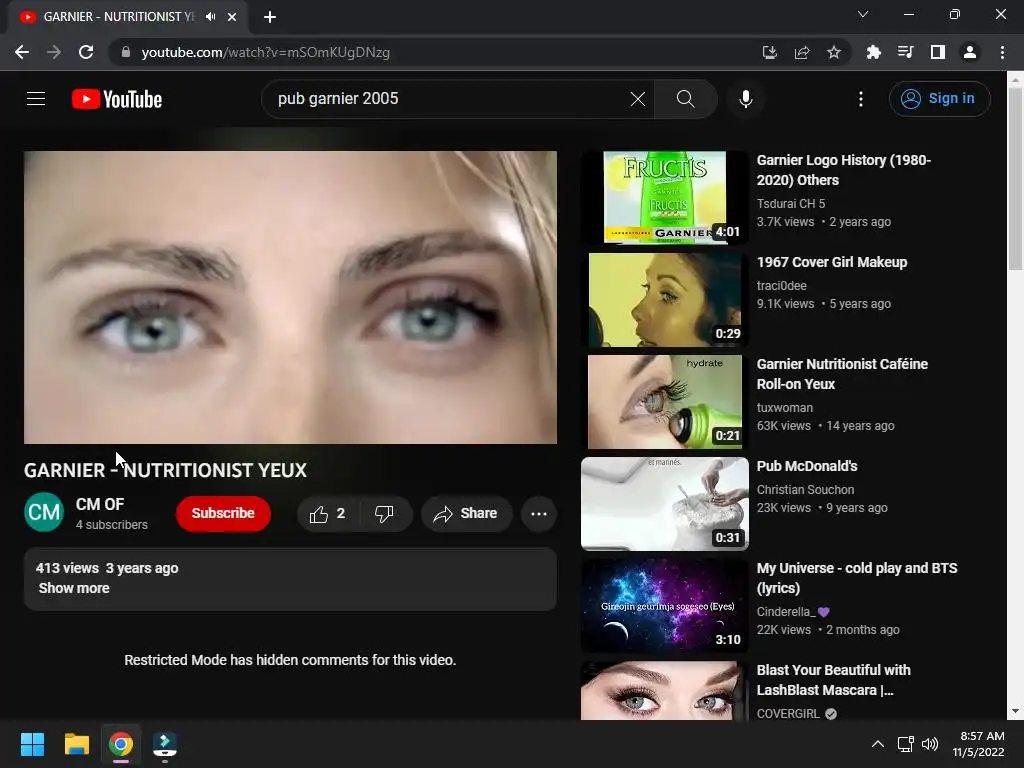The image size is (1024, 768).
Task: Close the Garnier YouTube tab
Action: click(x=232, y=17)
